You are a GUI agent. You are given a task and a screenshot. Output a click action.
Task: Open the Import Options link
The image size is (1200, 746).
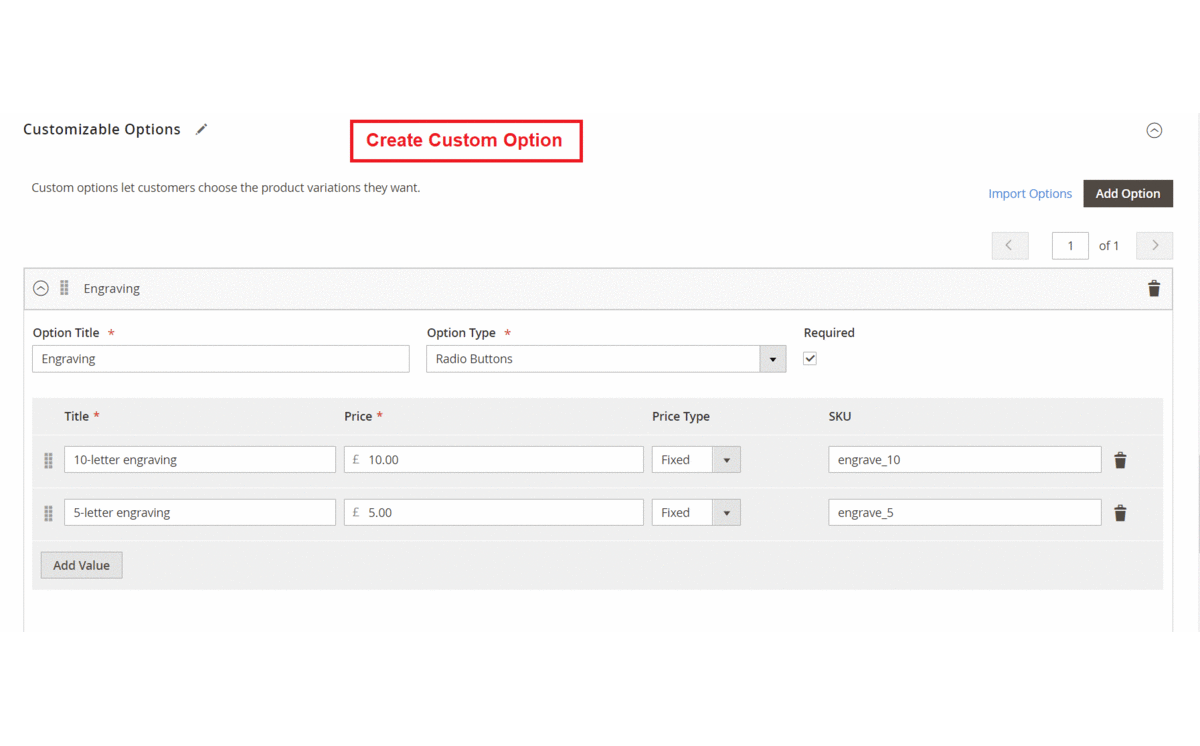(1029, 194)
